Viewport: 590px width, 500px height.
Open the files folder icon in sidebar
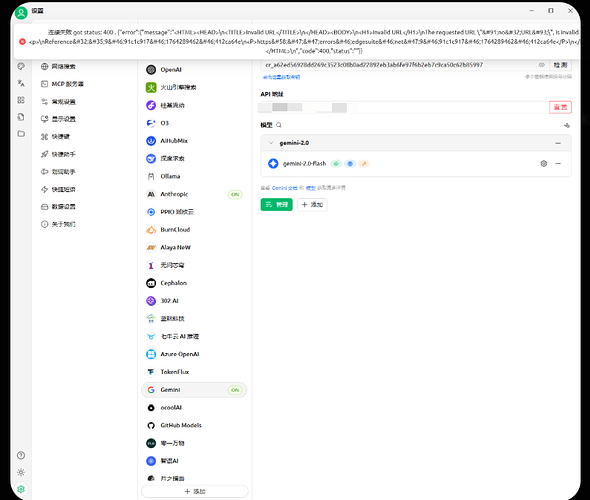[21, 134]
